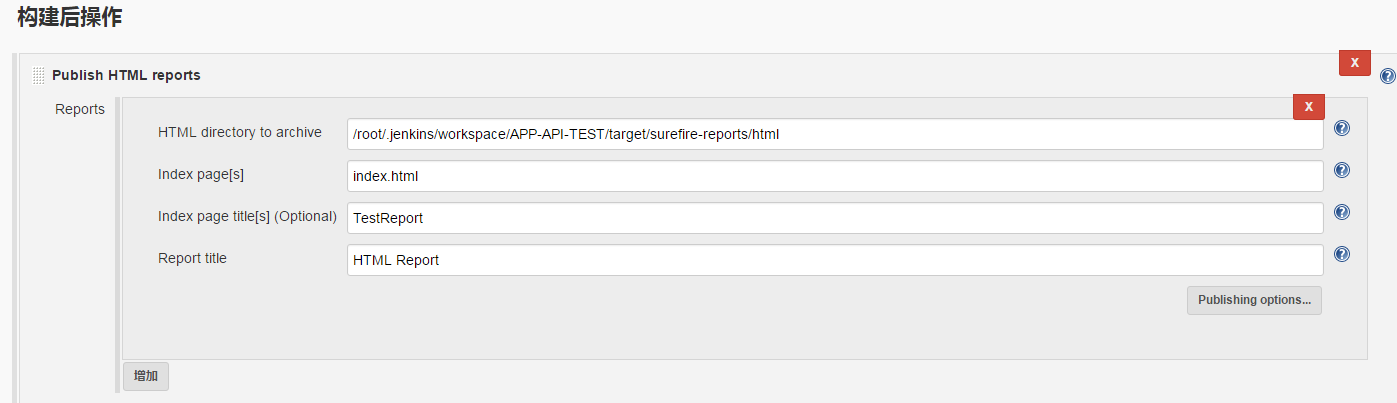Focus the HTML Report title input

[x=835, y=260]
